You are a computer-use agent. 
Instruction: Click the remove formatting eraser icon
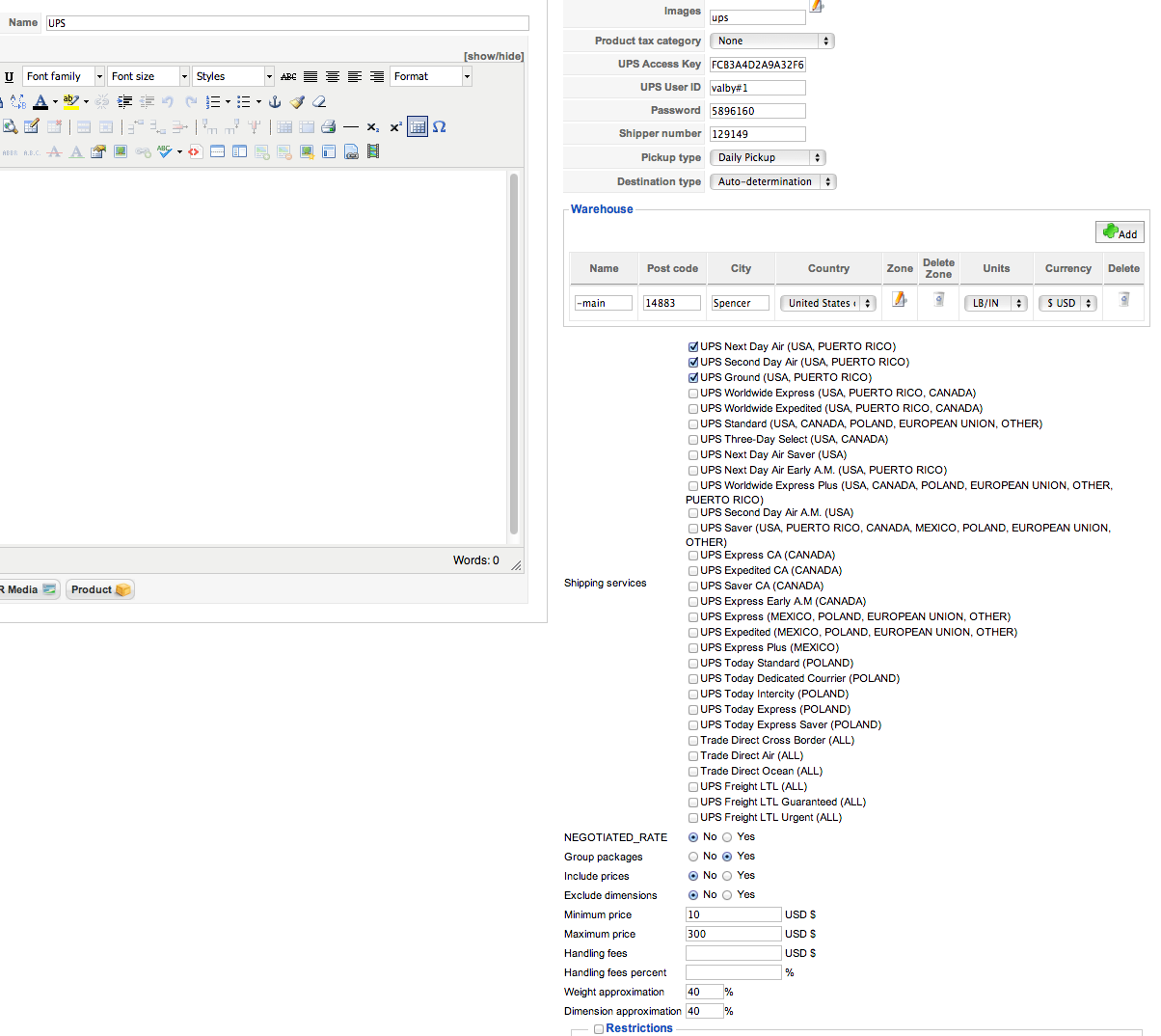click(319, 101)
